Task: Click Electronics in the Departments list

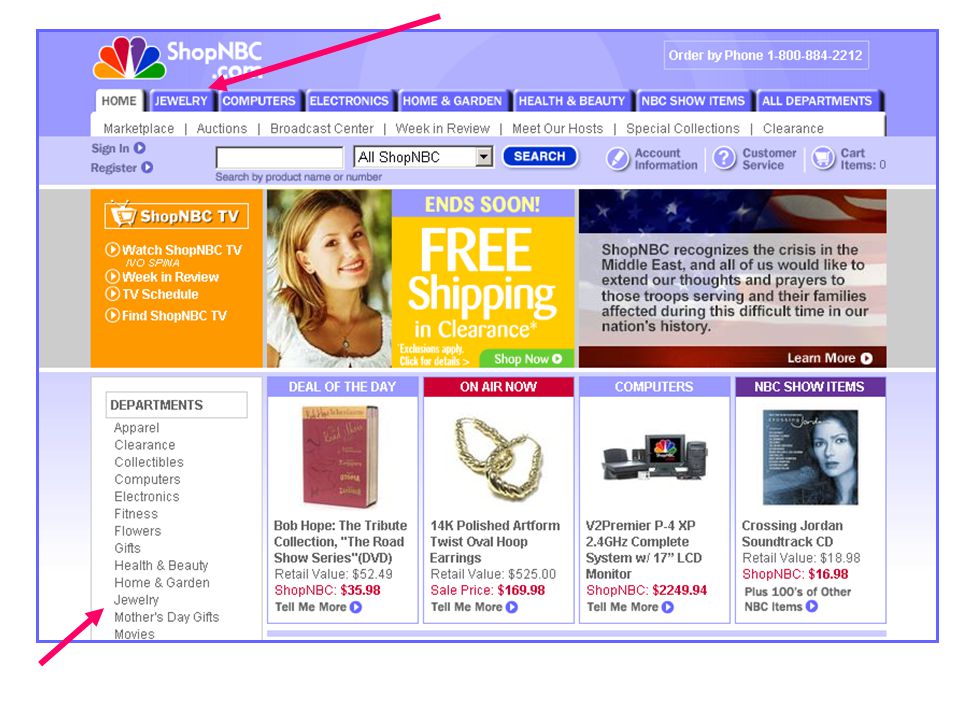Action: [x=147, y=497]
